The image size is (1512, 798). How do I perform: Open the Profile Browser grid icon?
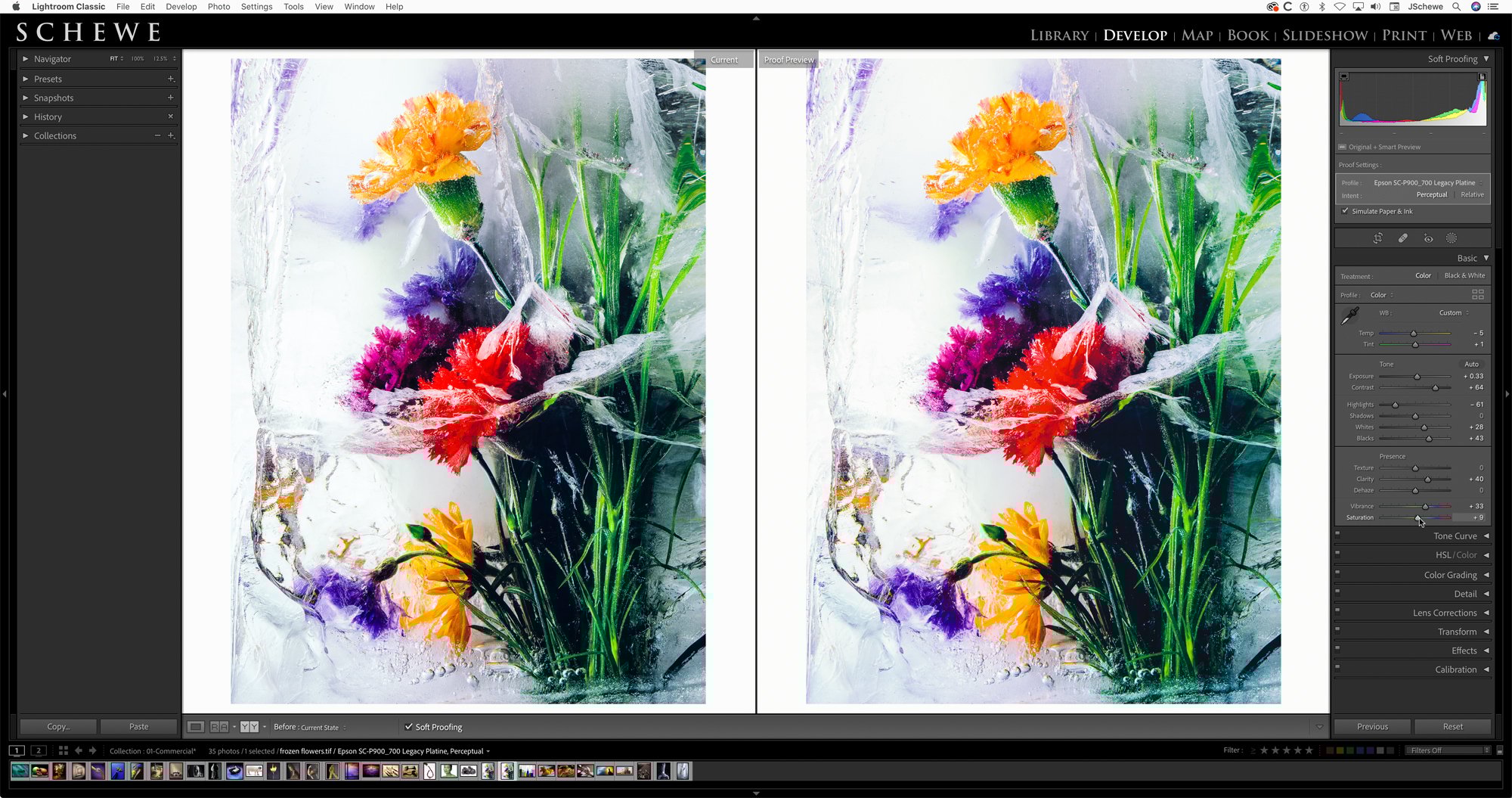[1477, 294]
